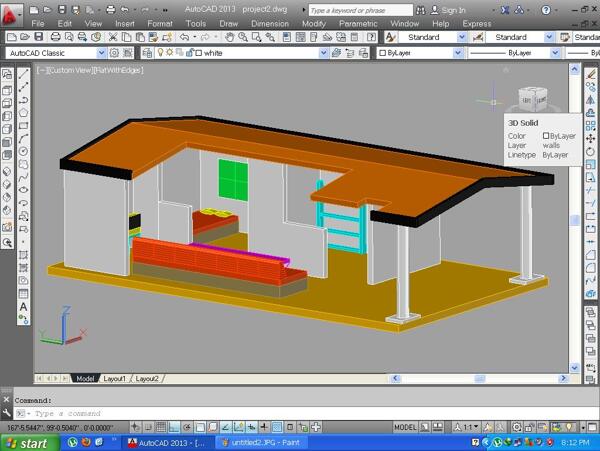600x451 pixels.
Task: Switch to the Layout1 tab
Action: click(x=114, y=378)
